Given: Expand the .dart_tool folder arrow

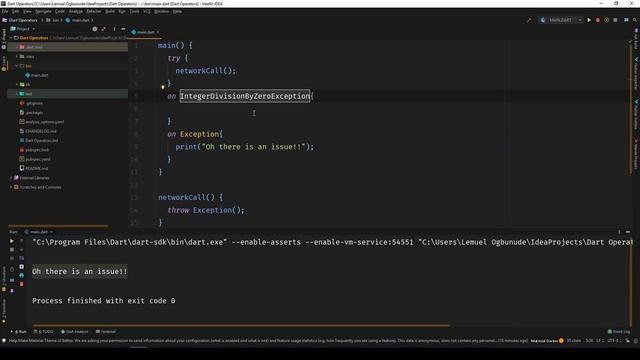Looking at the screenshot, I should pos(16,47).
